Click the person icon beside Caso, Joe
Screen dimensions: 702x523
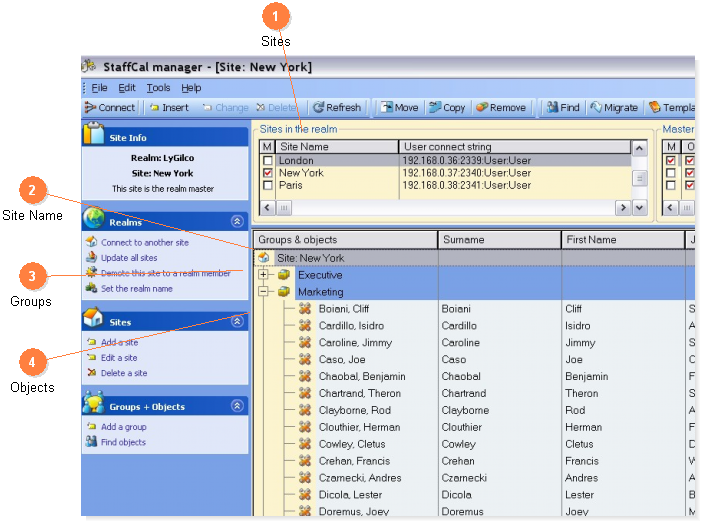(305, 359)
